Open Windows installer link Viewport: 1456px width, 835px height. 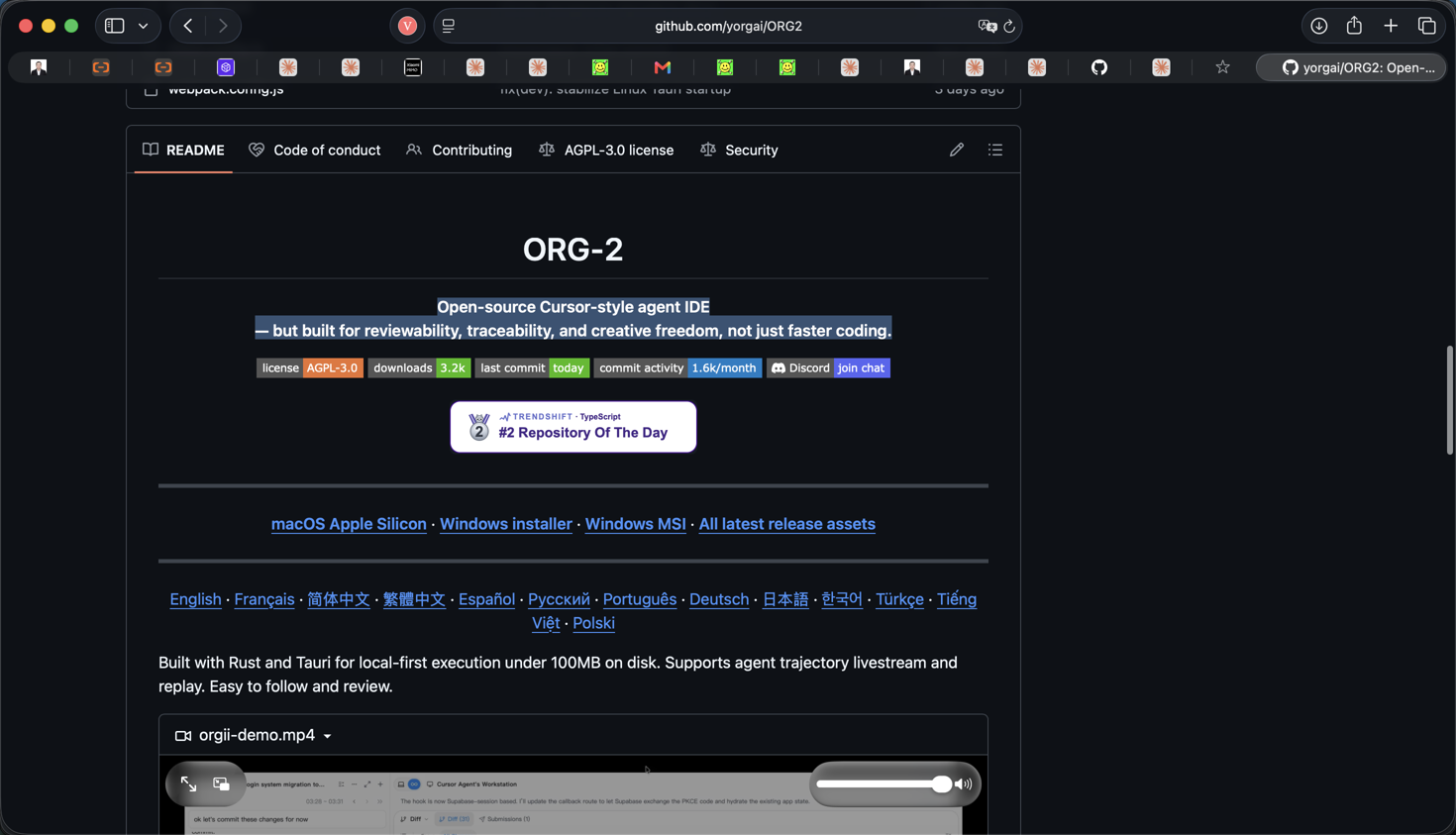[x=506, y=524]
